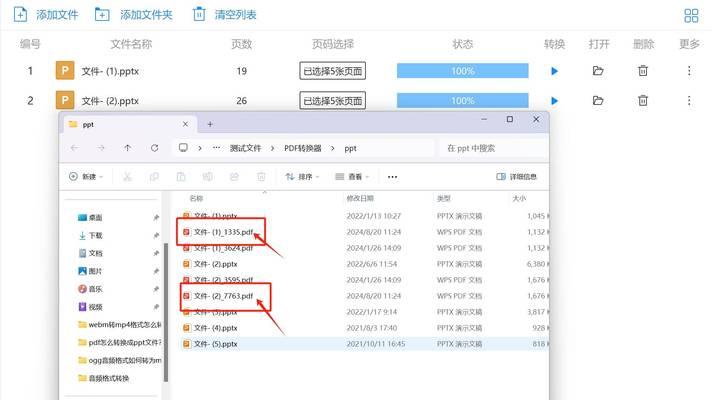The image size is (713, 400).
Task: Delete 文件- (2).pptx from the list
Action: (x=643, y=100)
